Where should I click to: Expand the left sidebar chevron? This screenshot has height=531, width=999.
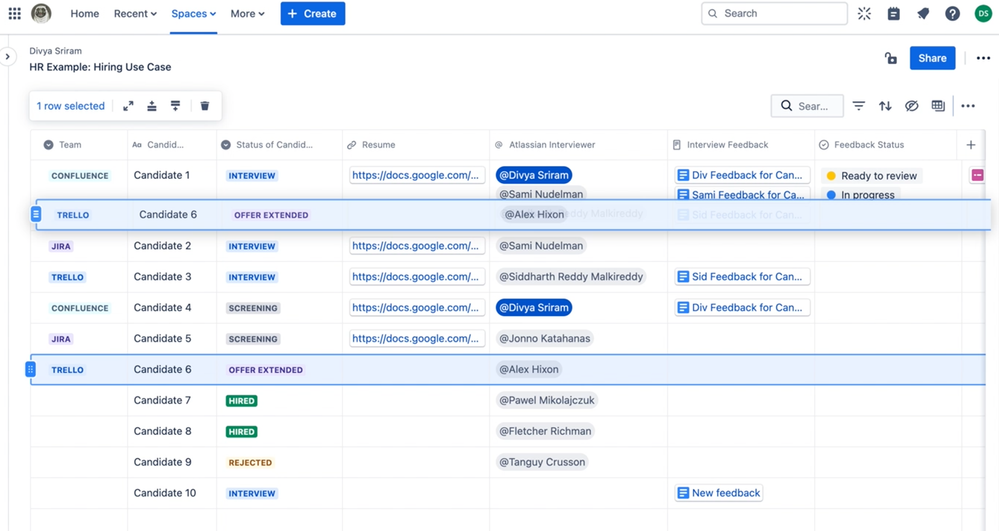pyautogui.click(x=8, y=57)
